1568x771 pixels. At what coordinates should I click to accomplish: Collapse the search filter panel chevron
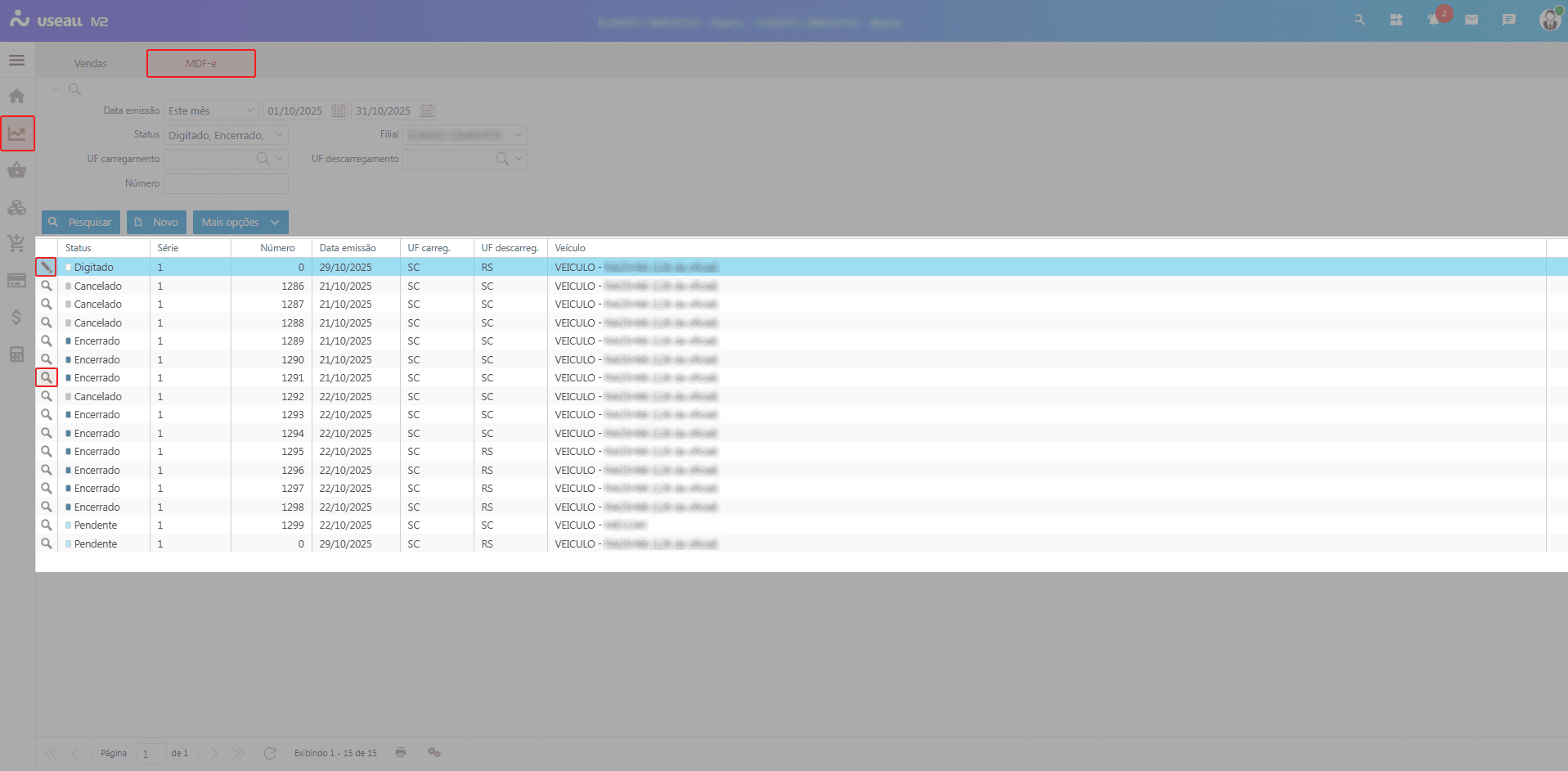click(x=56, y=89)
